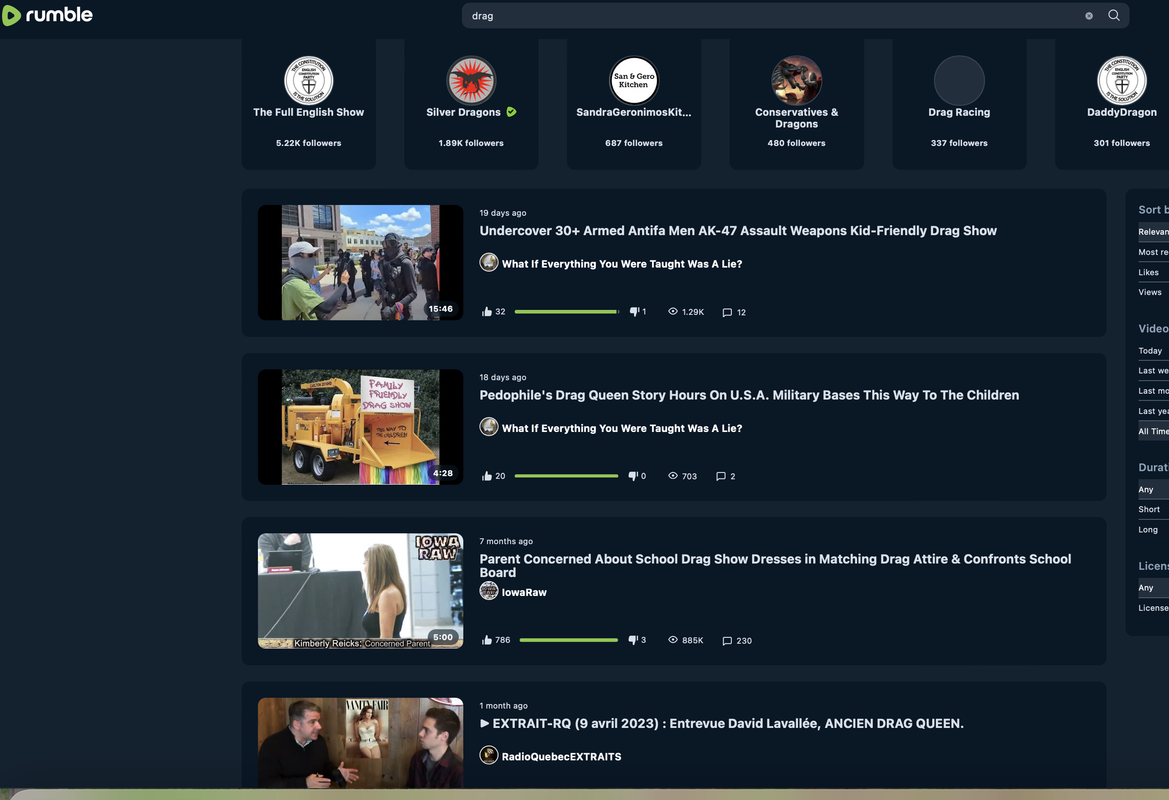Select Any under the Duration filter
This screenshot has height=800, width=1169.
click(x=1153, y=490)
